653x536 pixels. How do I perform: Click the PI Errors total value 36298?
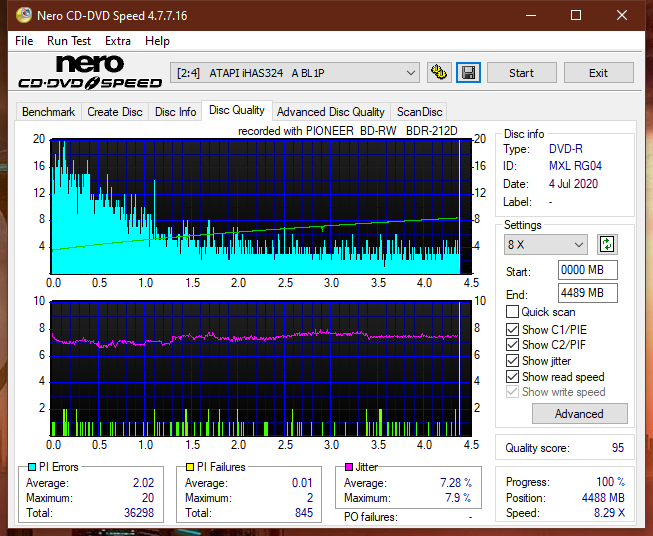click(x=139, y=513)
